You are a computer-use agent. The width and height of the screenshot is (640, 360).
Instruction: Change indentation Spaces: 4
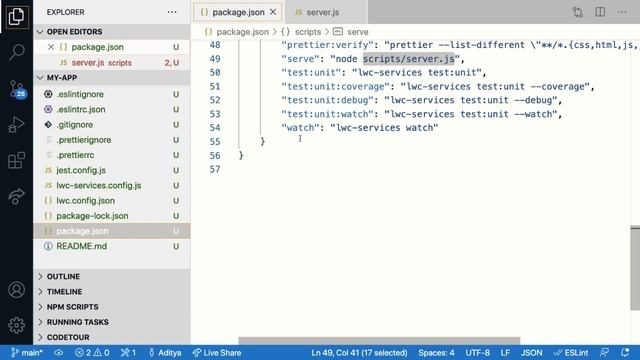(436, 353)
